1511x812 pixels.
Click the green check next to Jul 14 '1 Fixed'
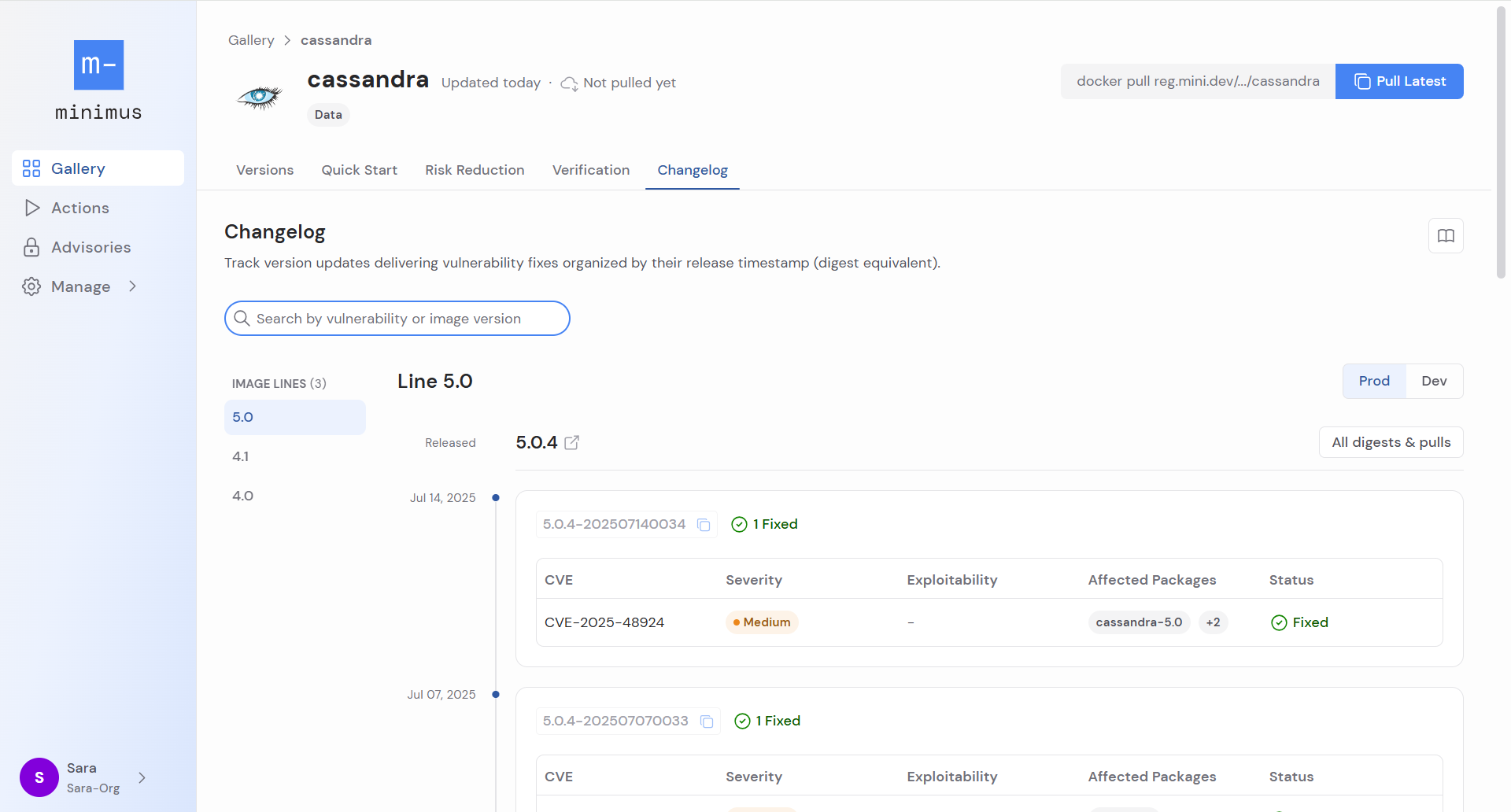pos(739,525)
